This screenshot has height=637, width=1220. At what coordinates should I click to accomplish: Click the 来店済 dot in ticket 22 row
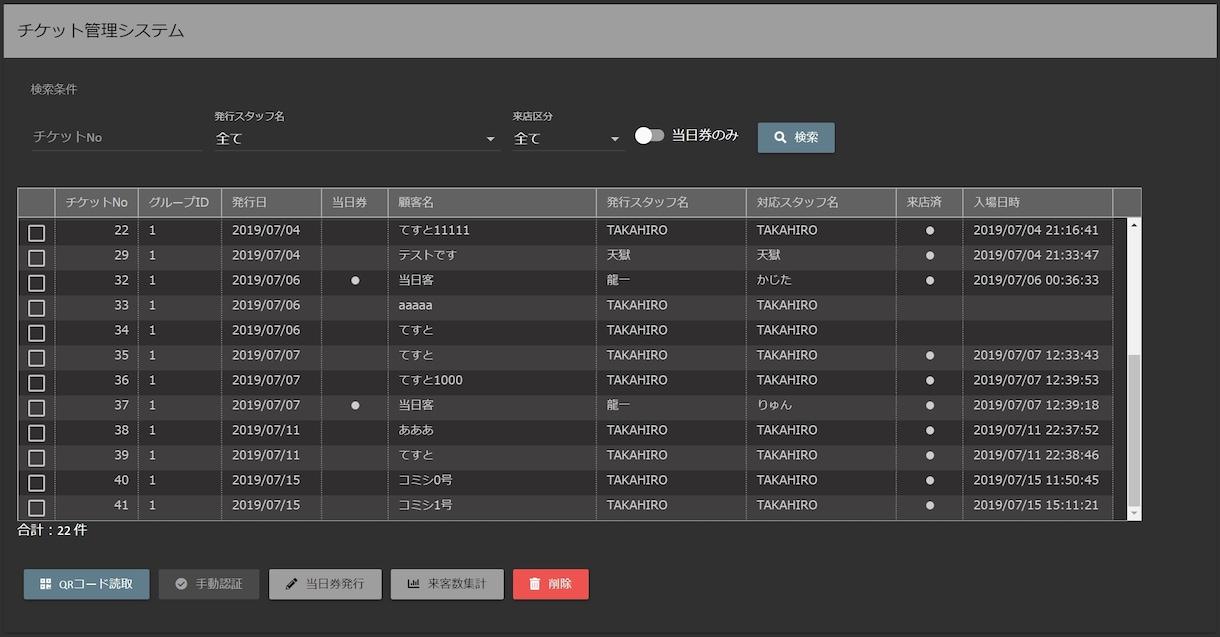tap(930, 231)
